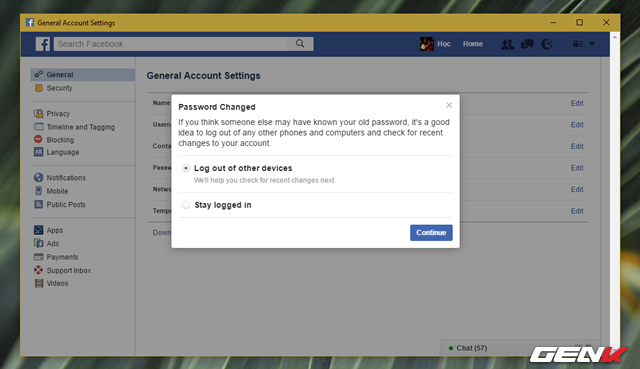
Task: Click the Payments card icon
Action: [x=38, y=257]
